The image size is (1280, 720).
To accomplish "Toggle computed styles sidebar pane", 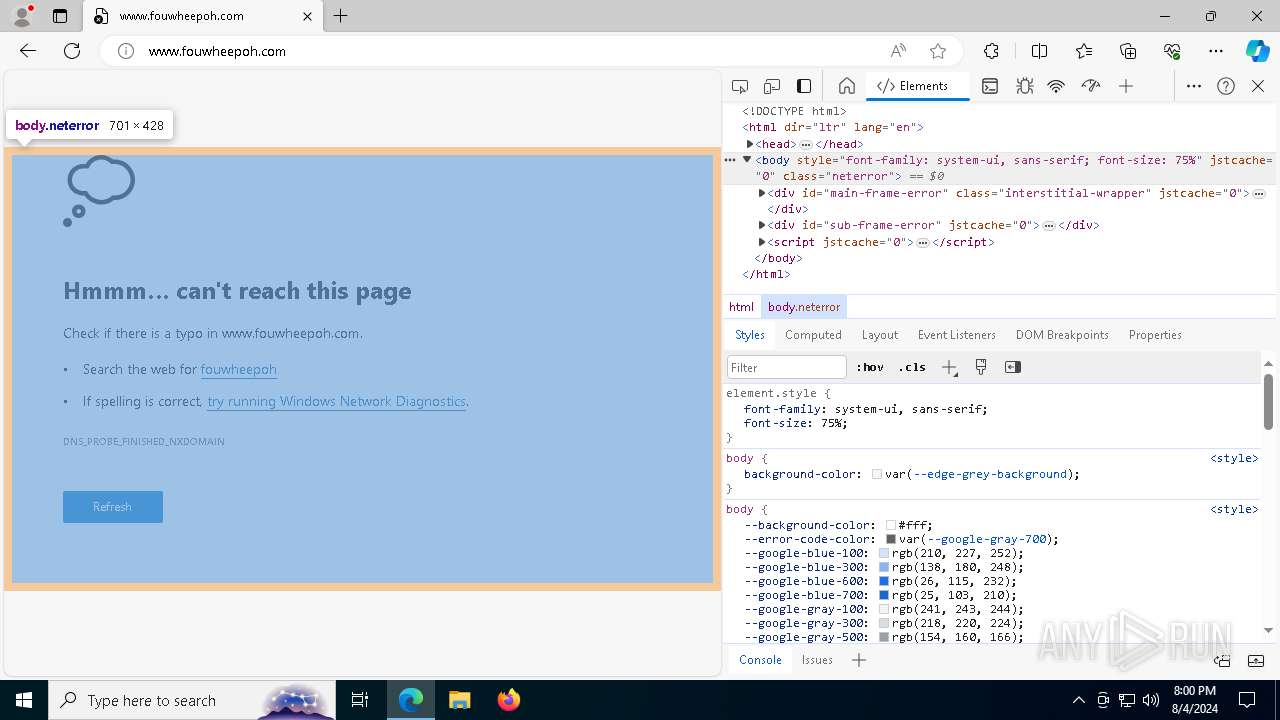I will coord(1013,367).
